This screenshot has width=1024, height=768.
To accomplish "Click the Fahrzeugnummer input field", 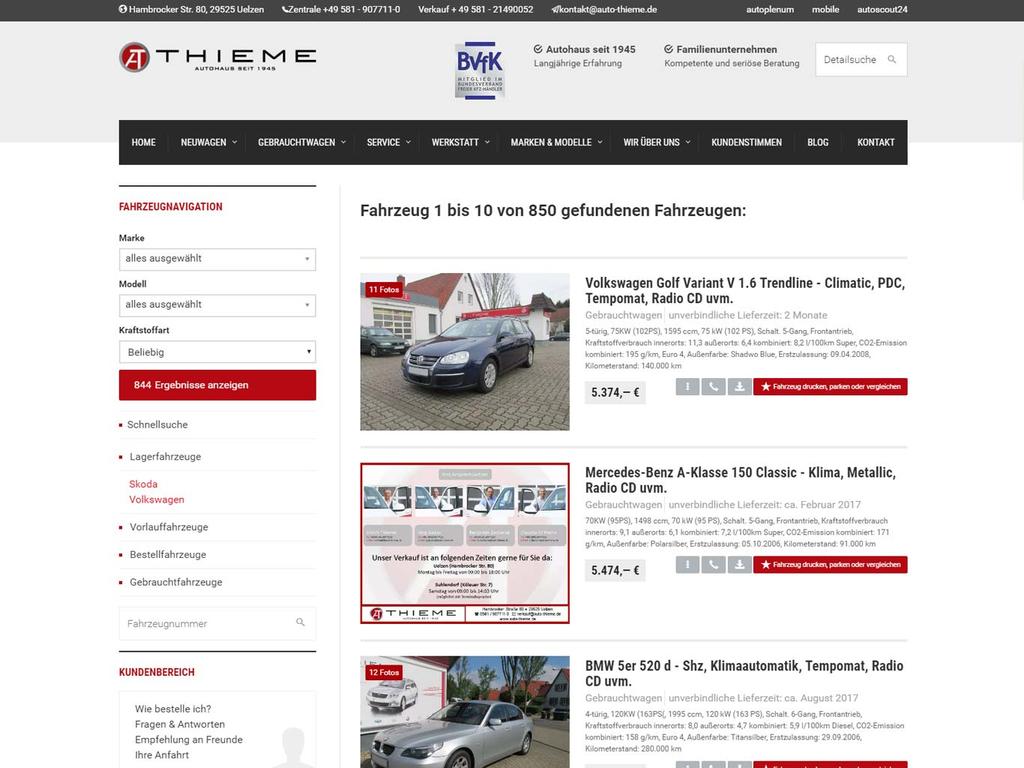I will point(217,624).
